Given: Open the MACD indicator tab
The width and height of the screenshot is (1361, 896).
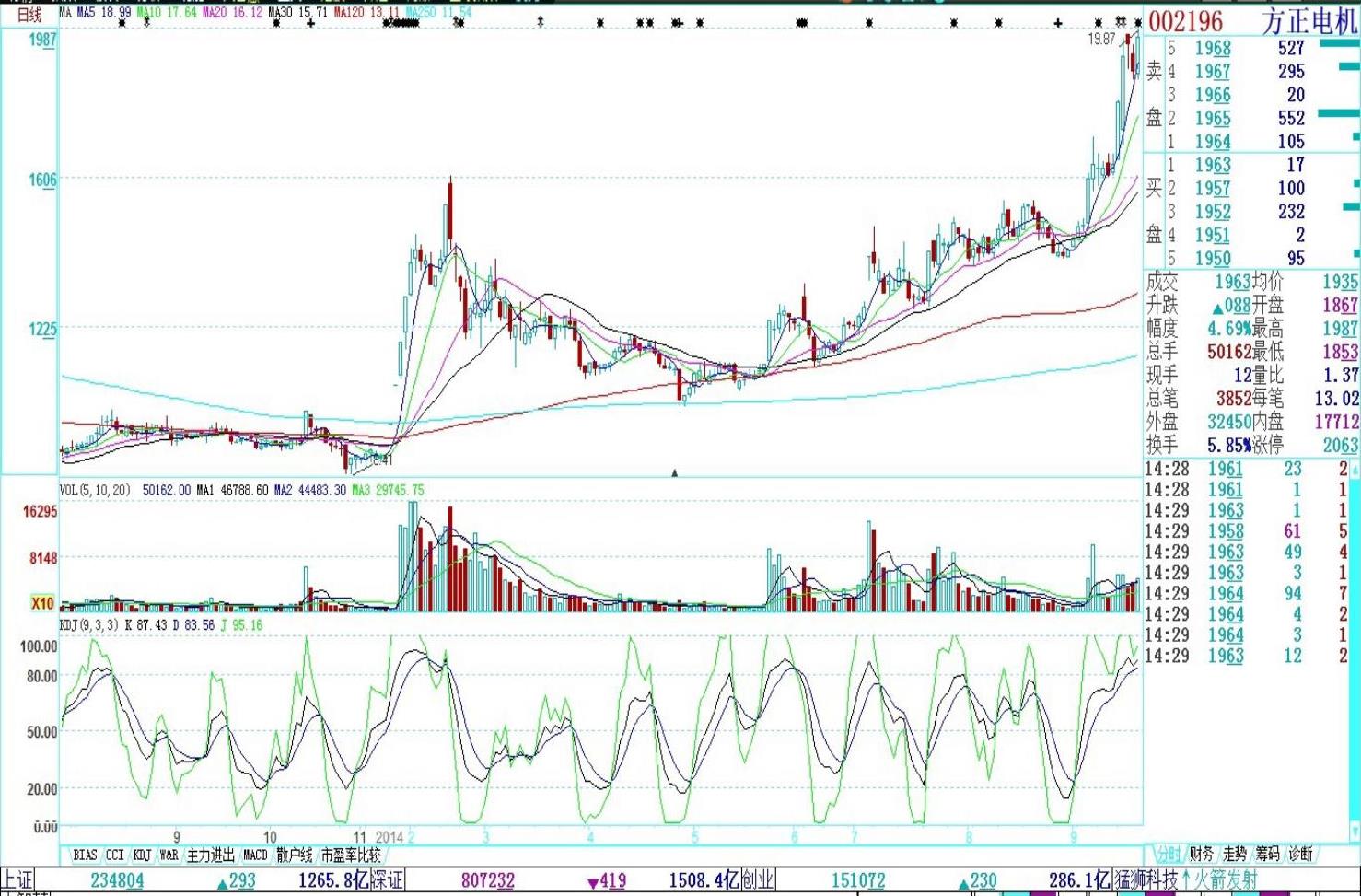Looking at the screenshot, I should pyautogui.click(x=255, y=855).
